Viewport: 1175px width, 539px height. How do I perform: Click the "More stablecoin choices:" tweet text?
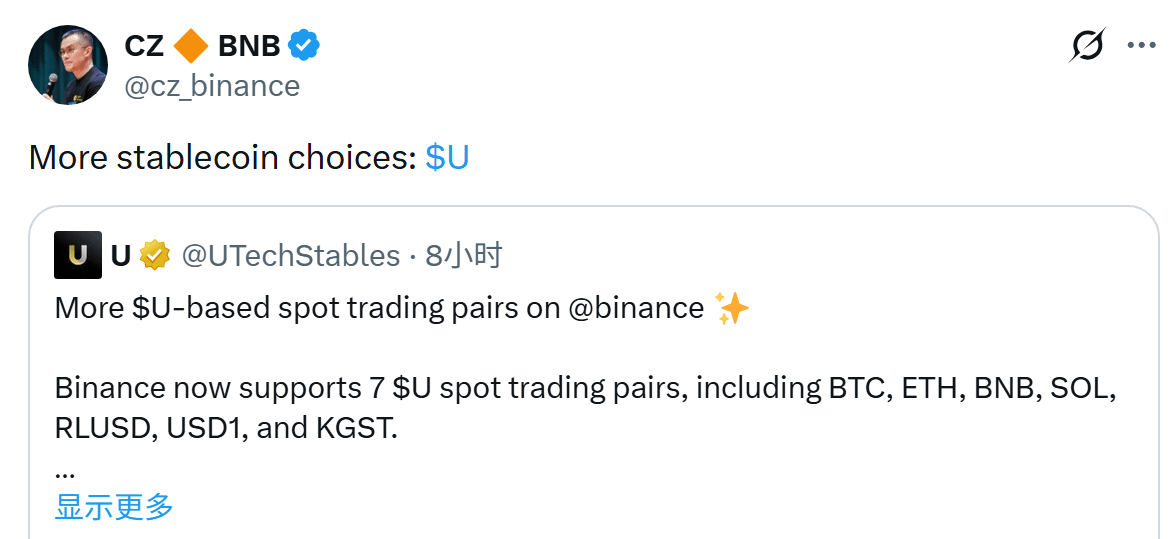coord(222,158)
